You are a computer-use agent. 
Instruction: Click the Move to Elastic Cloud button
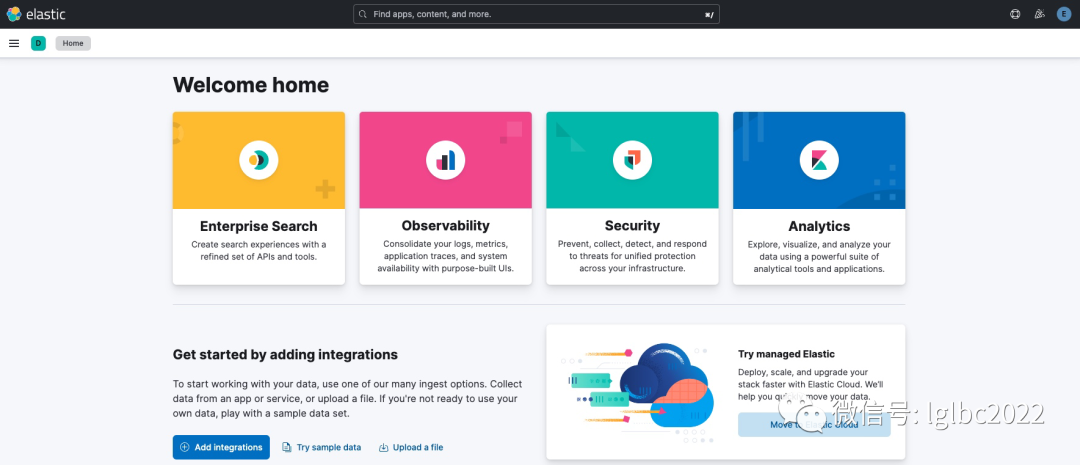[814, 424]
